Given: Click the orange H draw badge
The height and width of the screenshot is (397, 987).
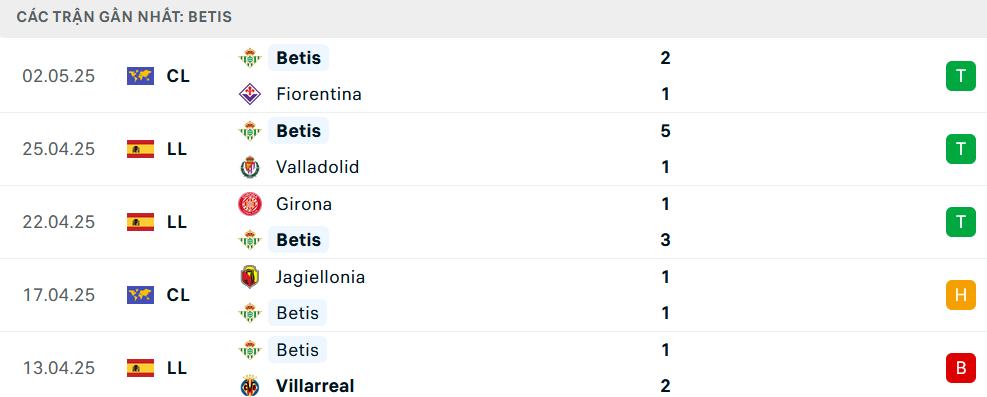Looking at the screenshot, I should 961,295.
